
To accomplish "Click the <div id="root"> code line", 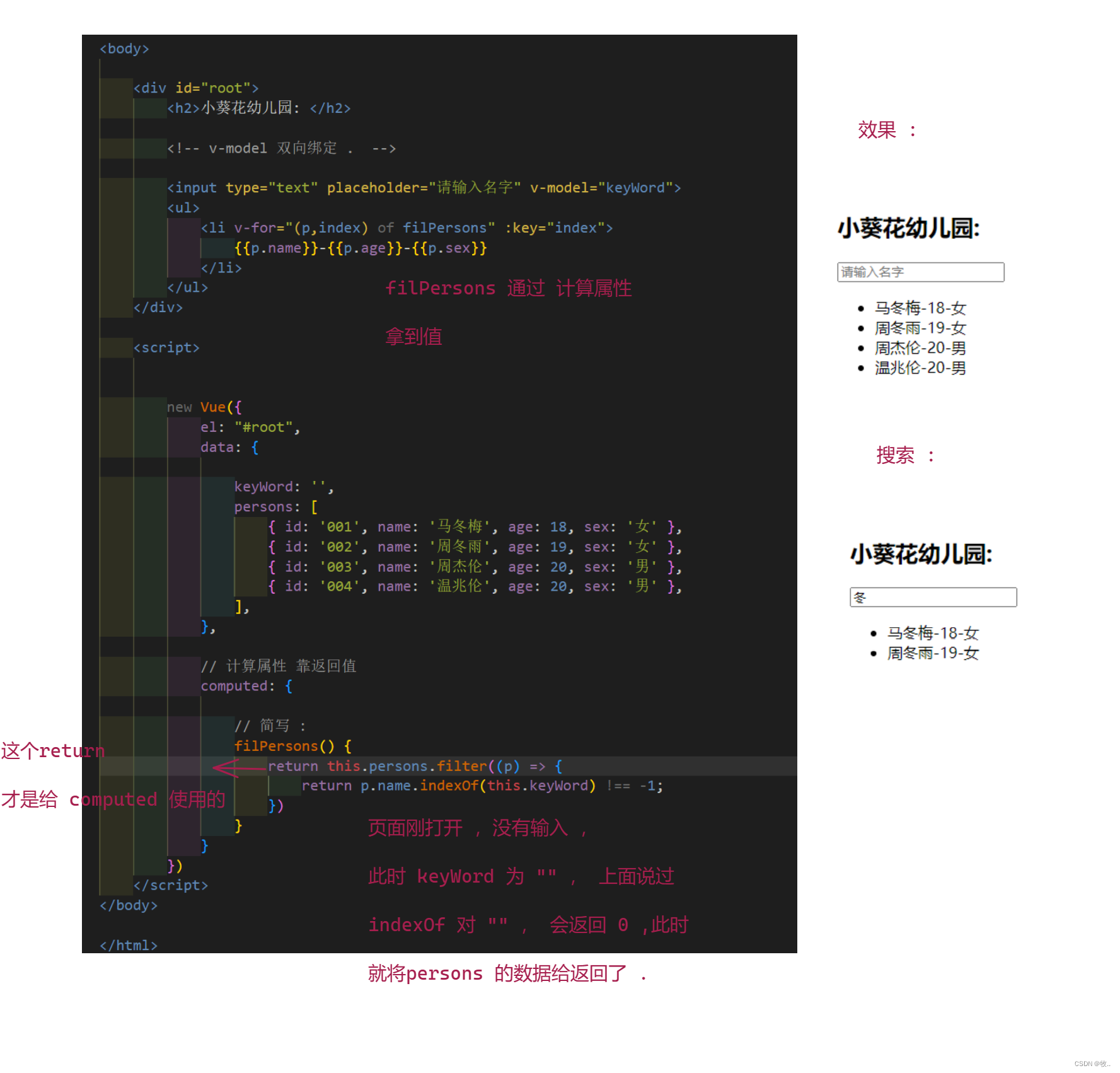I will coord(196,88).
